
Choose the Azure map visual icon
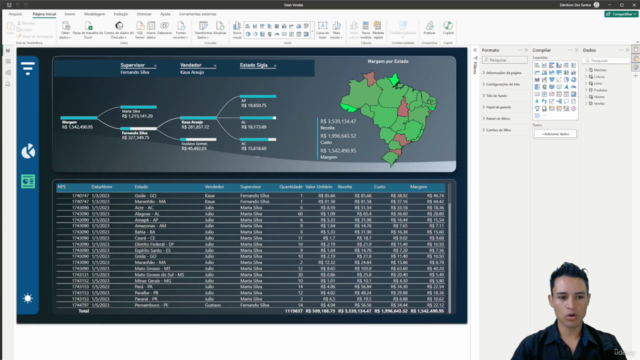(x=567, y=87)
